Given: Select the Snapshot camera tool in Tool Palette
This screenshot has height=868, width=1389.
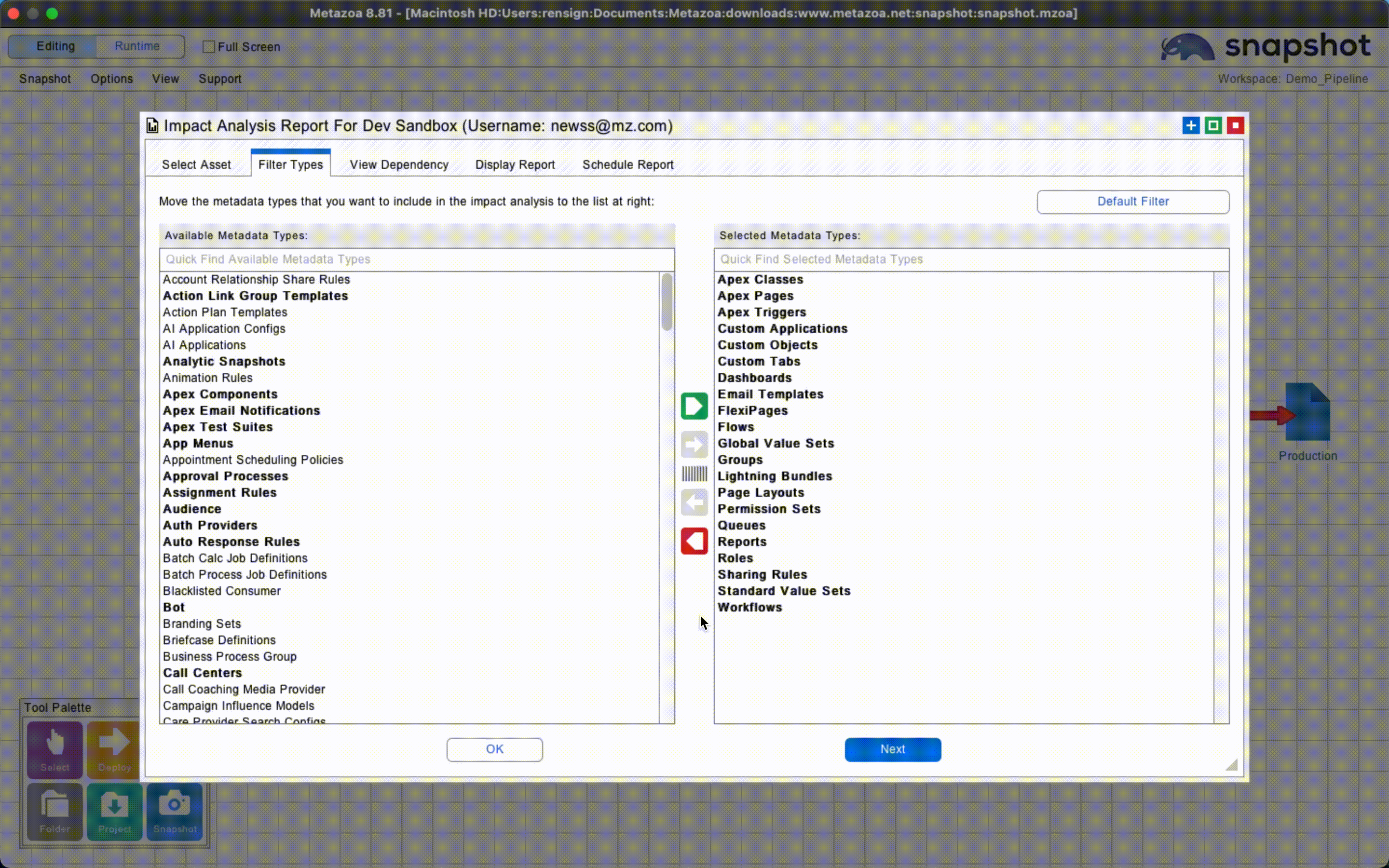Looking at the screenshot, I should pos(175,812).
